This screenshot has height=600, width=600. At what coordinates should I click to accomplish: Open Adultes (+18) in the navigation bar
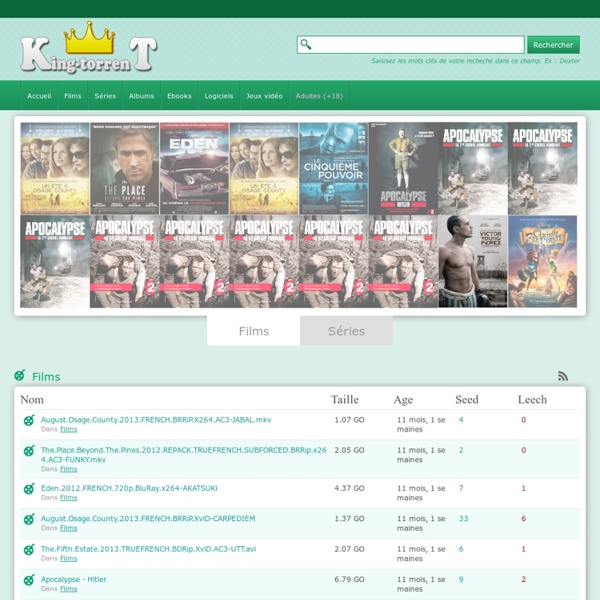319,96
